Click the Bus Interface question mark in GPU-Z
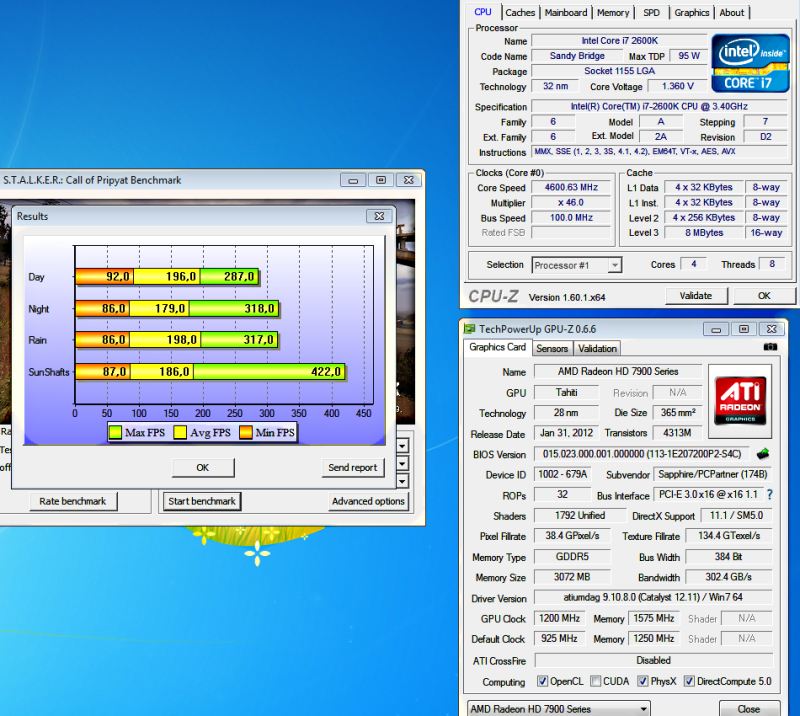This screenshot has width=800, height=716. (x=769, y=494)
